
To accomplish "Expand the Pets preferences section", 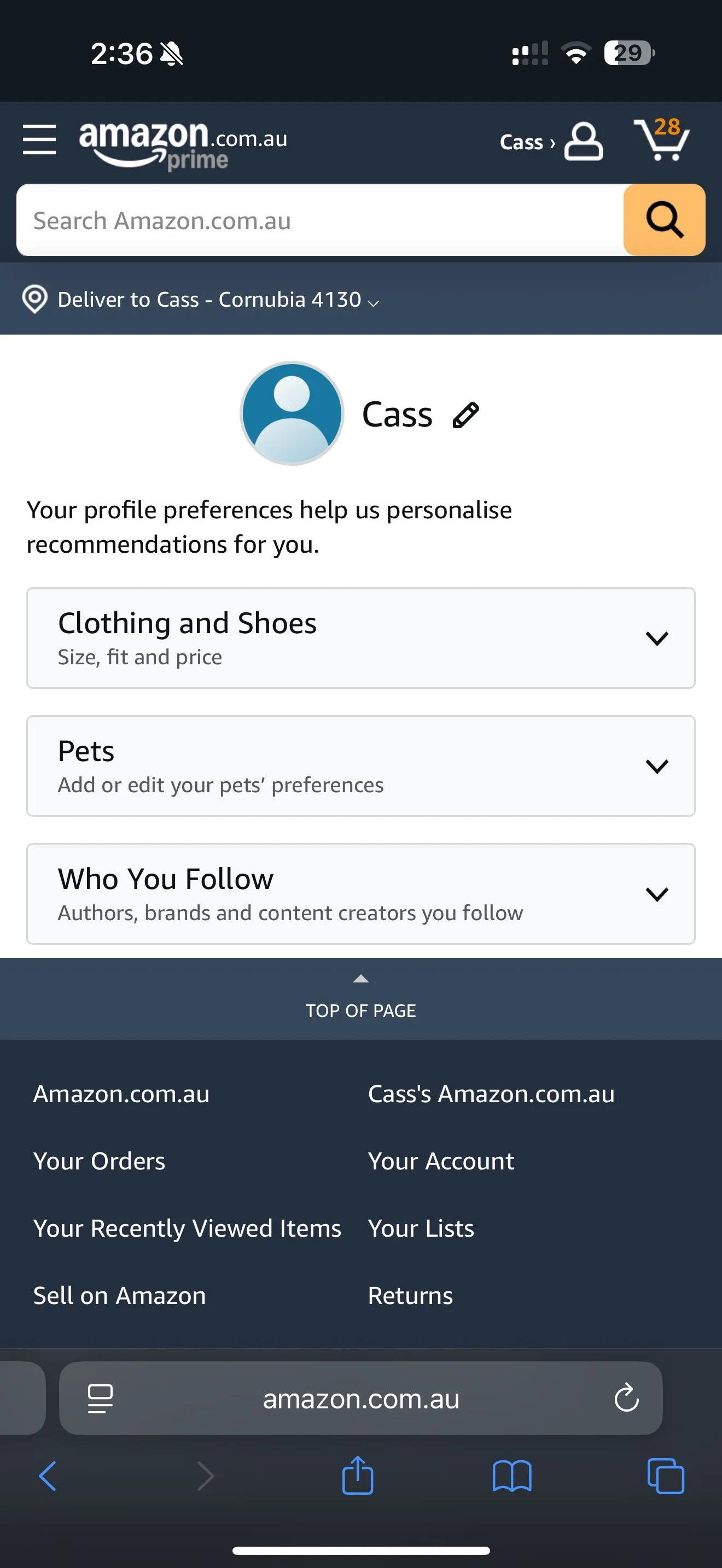I will click(360, 766).
